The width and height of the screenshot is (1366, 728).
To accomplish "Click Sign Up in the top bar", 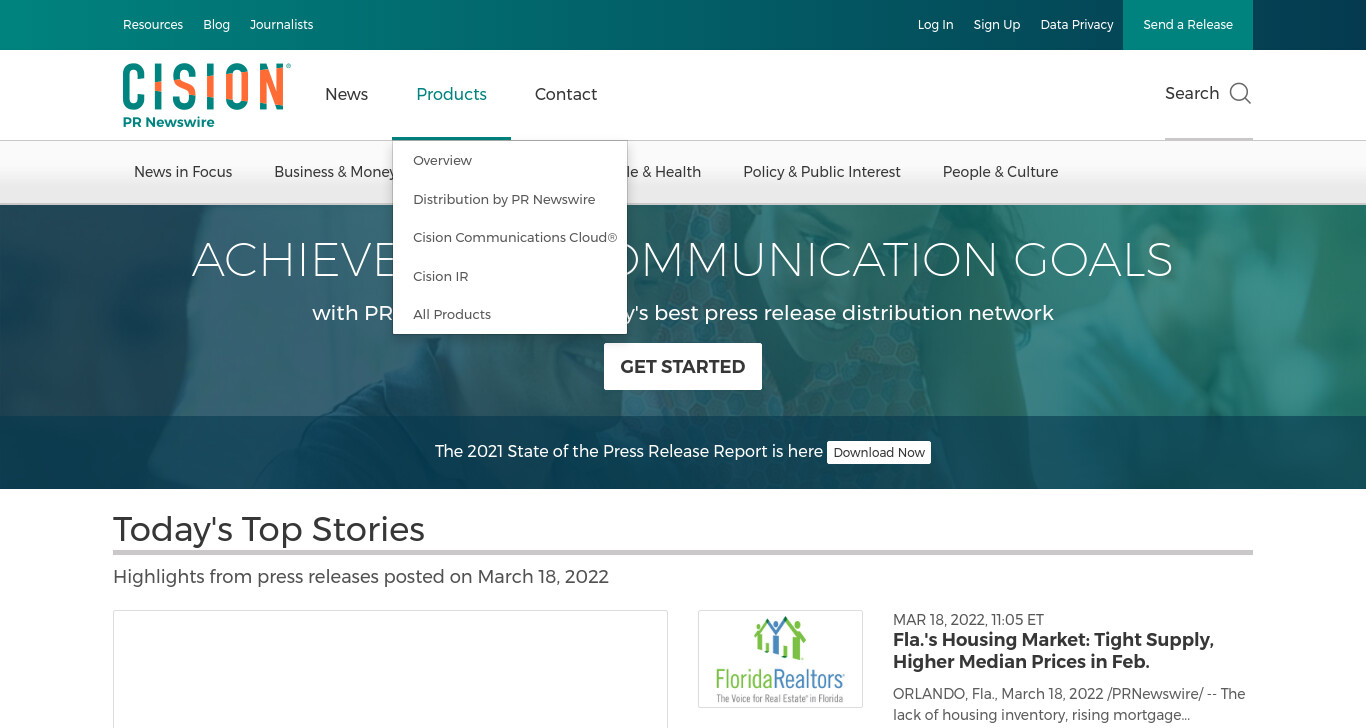I will pyautogui.click(x=997, y=25).
